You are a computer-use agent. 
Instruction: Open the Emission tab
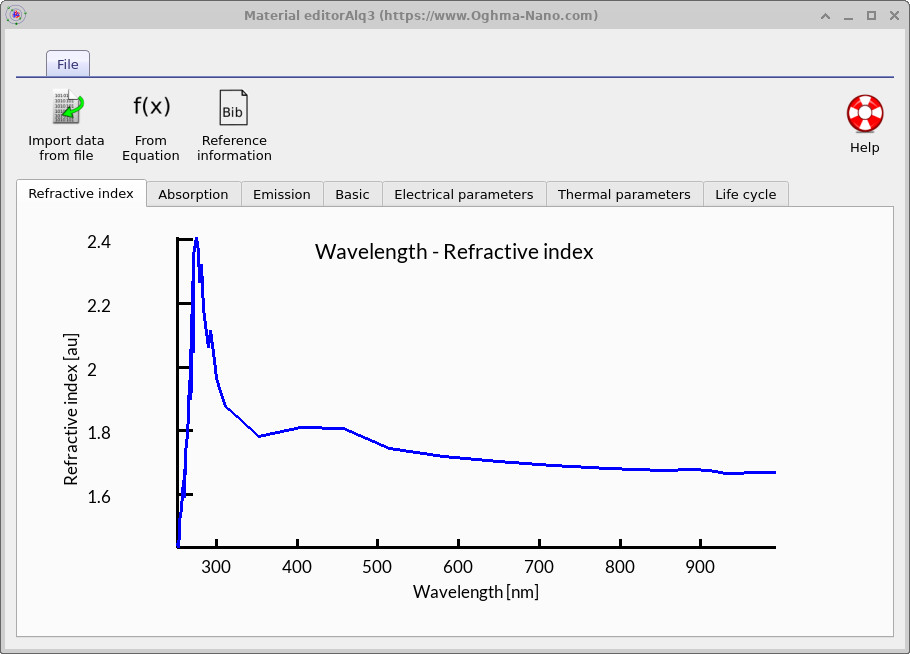coord(281,194)
